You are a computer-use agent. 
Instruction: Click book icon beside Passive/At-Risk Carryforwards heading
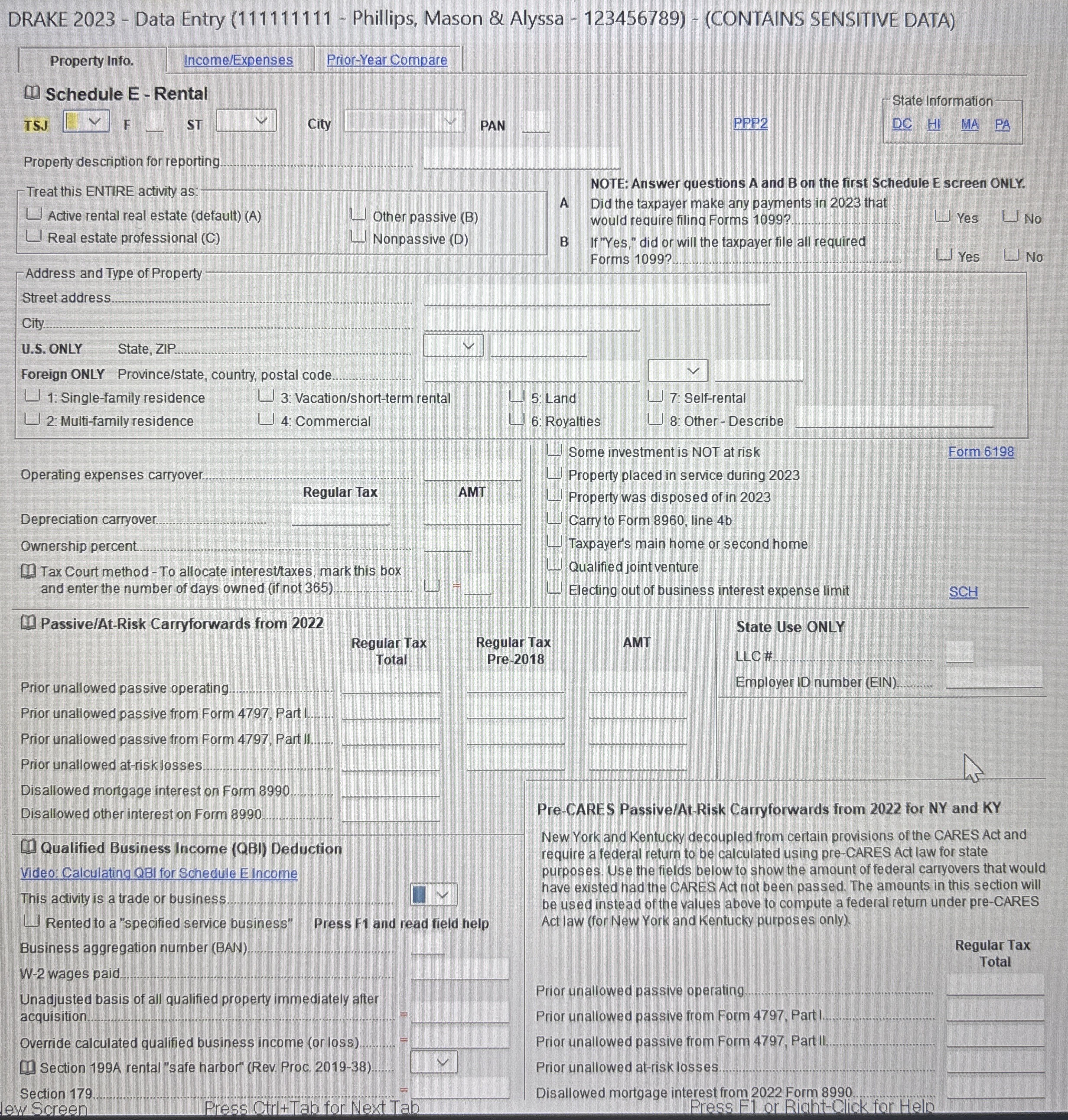click(28, 622)
